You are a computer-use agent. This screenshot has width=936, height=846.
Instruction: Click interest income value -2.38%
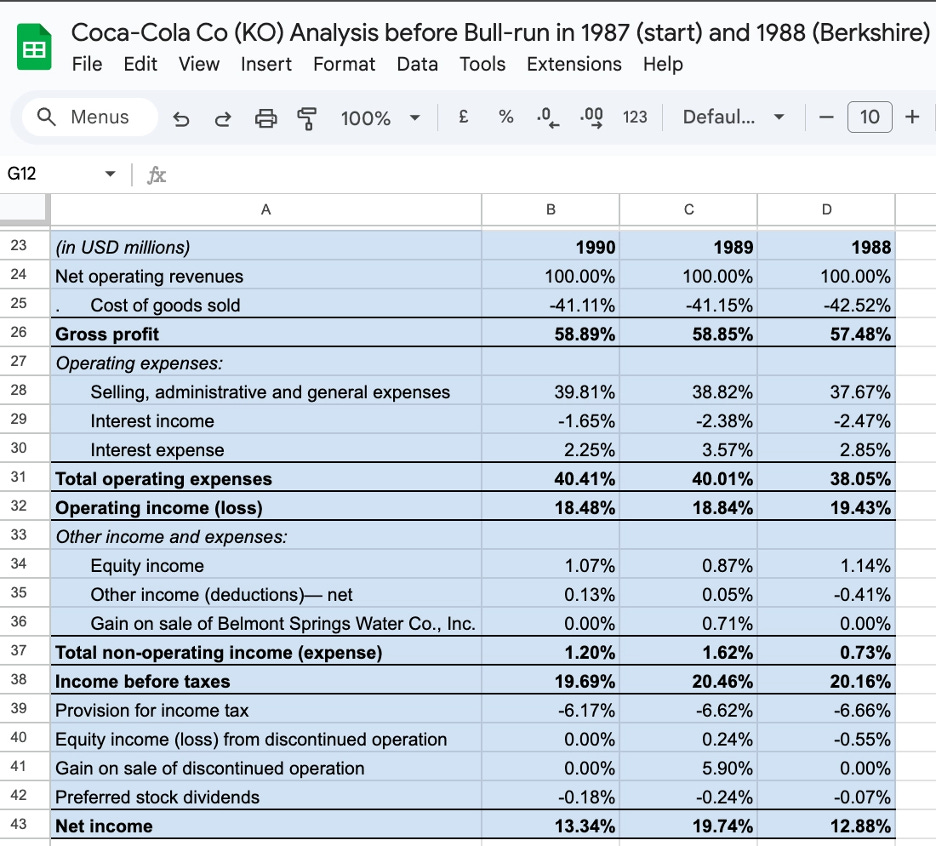[688, 420]
